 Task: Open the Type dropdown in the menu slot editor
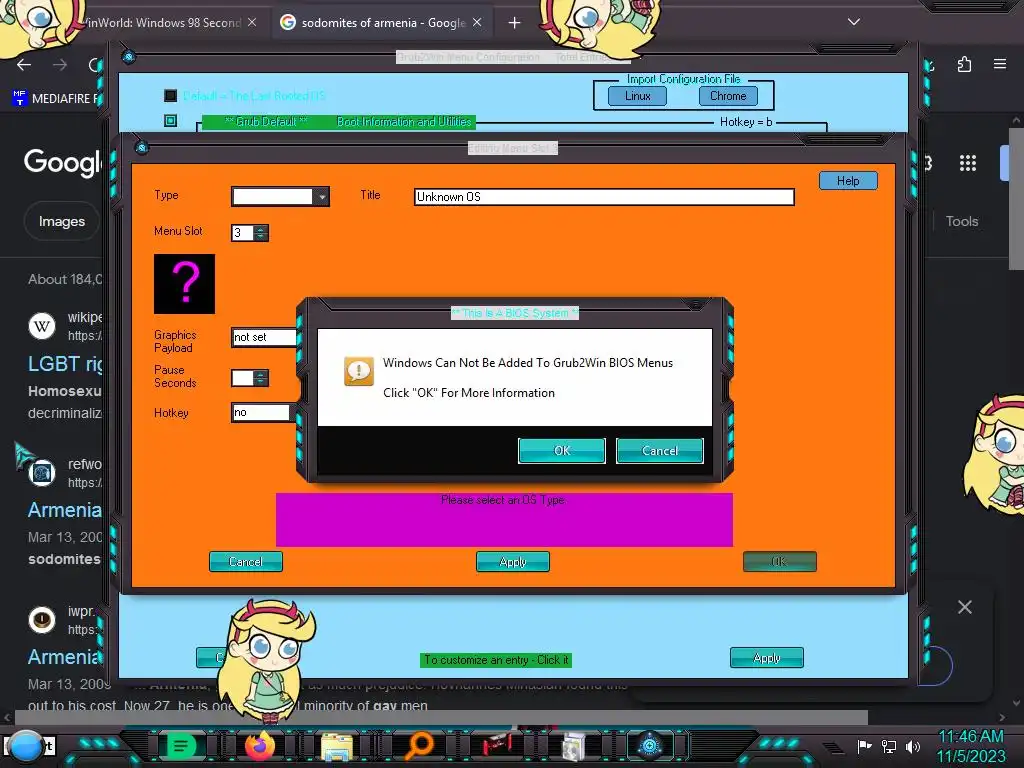click(x=321, y=197)
